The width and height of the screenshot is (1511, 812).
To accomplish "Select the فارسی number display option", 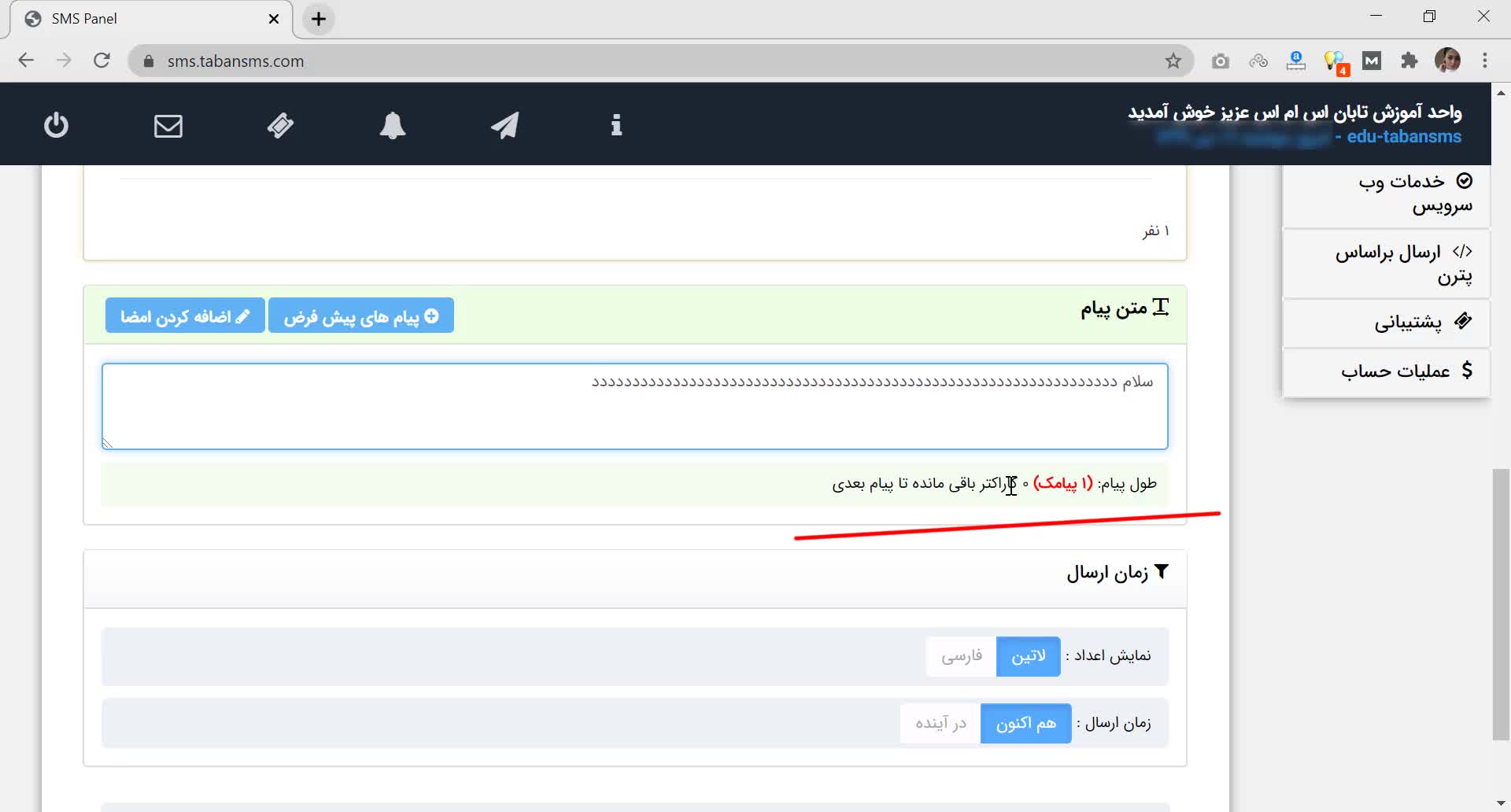I will pos(962,656).
